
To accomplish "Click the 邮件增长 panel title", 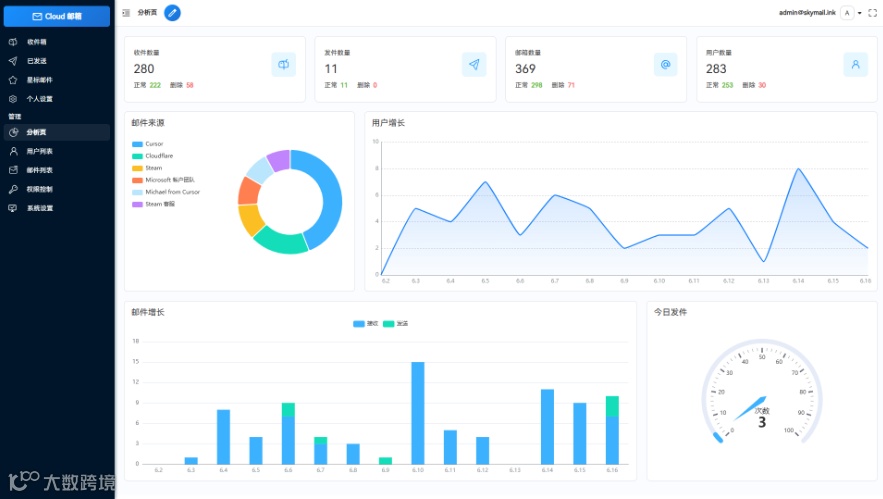I will 148,312.
